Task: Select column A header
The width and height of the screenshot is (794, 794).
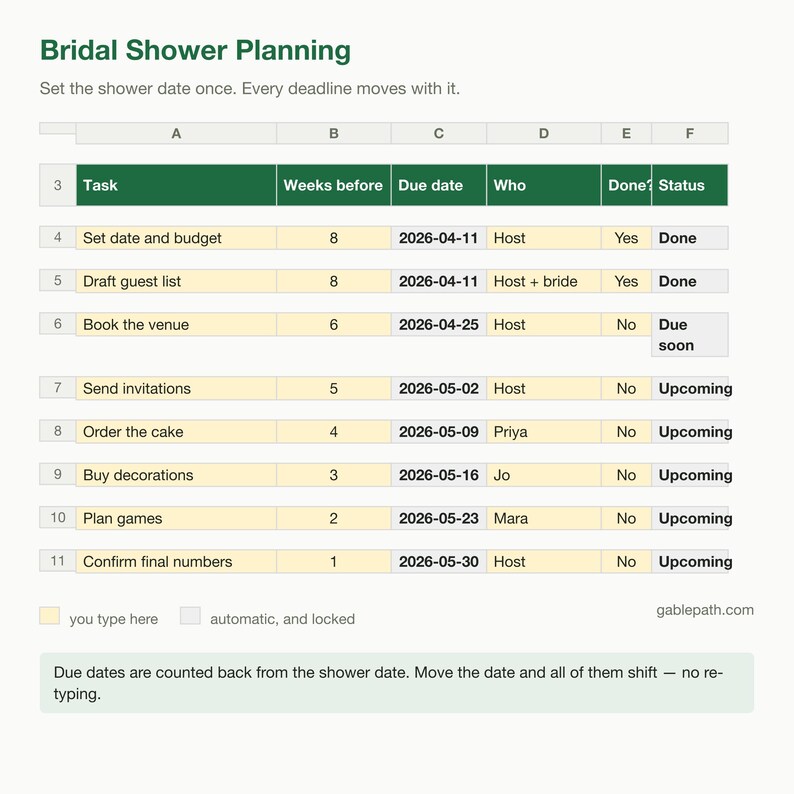Action: point(176,133)
